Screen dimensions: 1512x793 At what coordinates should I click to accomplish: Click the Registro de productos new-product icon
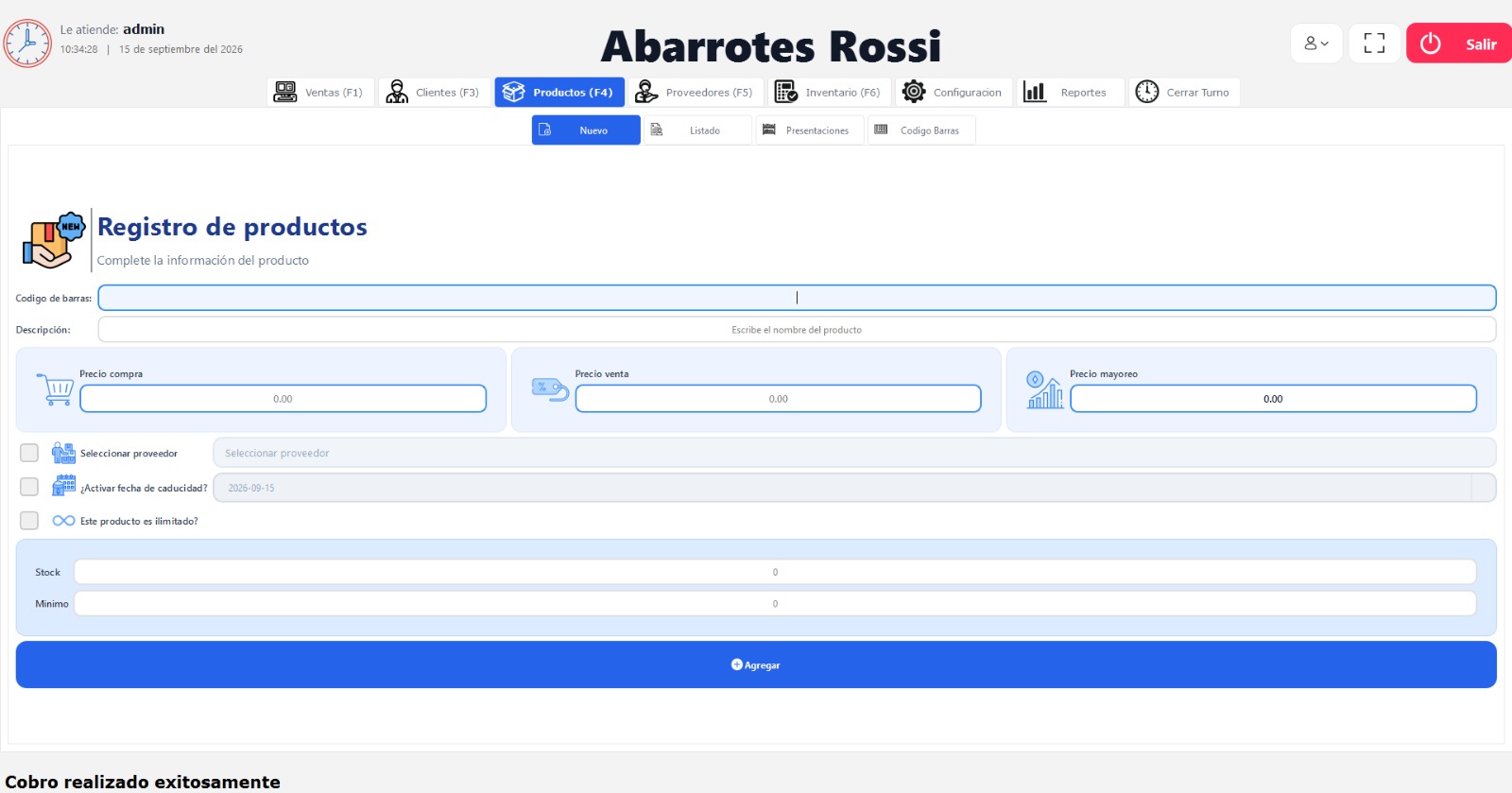(53, 240)
